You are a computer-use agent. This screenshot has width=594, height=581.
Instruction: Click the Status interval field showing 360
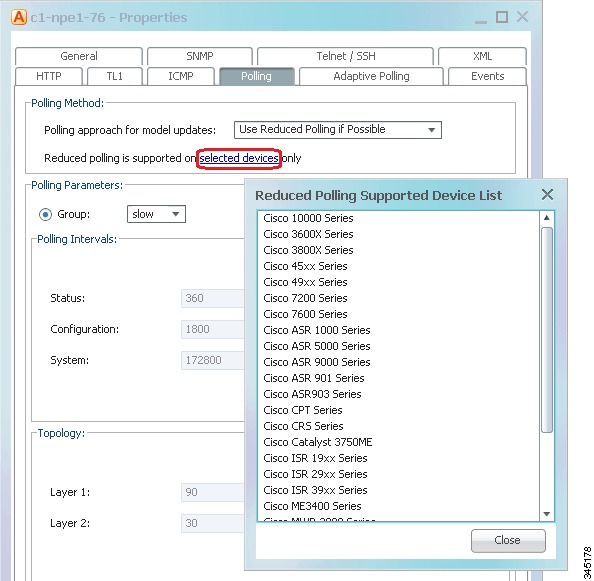point(213,298)
